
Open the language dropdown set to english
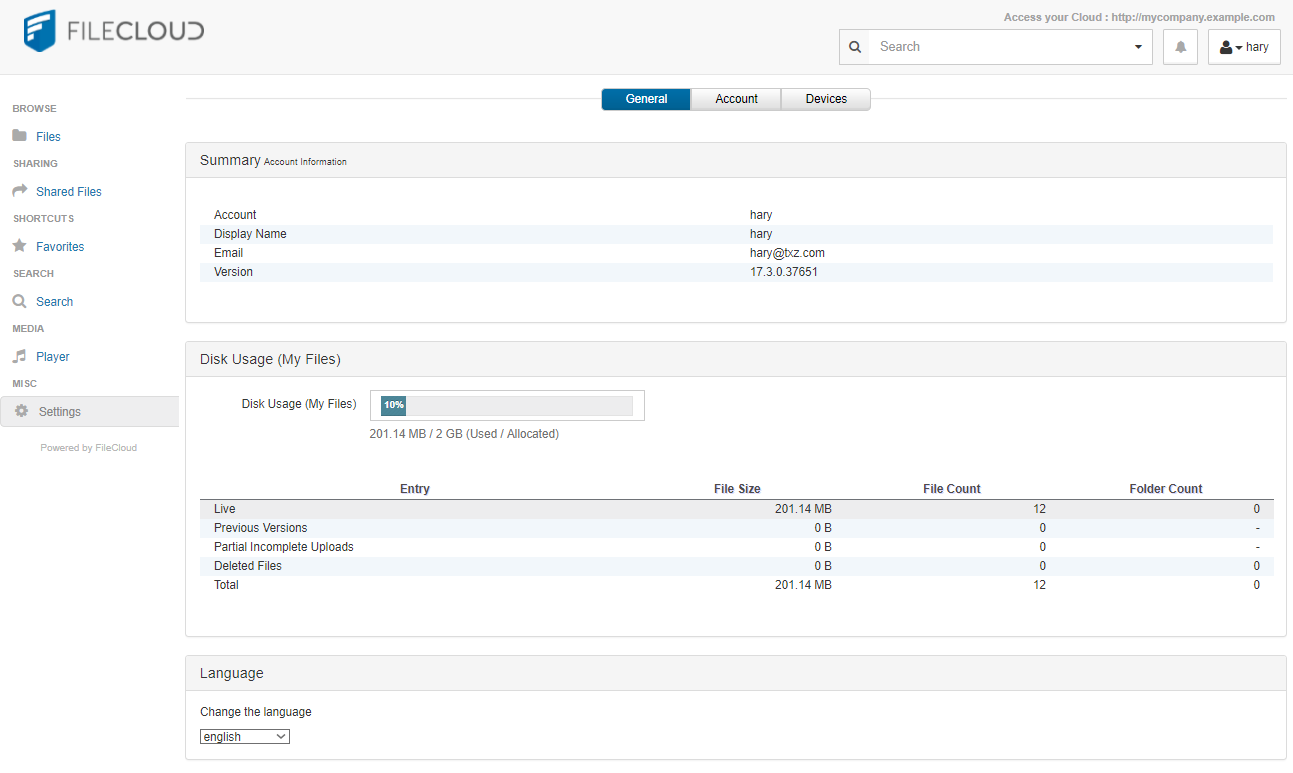coord(245,737)
